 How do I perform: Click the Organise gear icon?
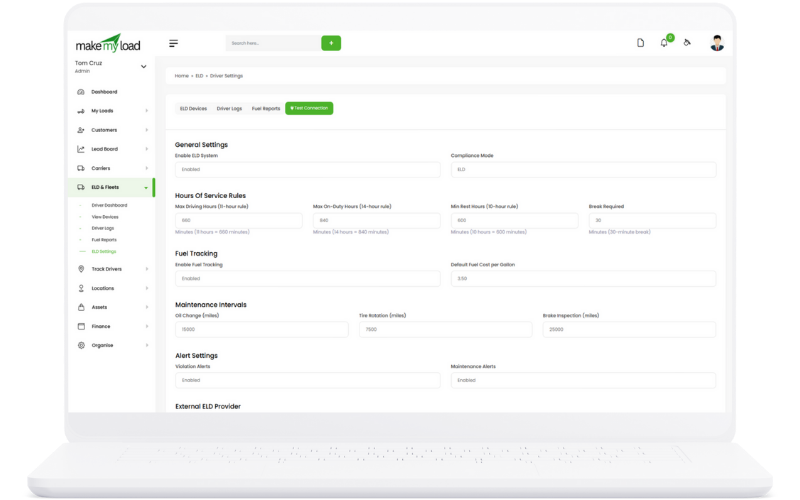(81, 345)
